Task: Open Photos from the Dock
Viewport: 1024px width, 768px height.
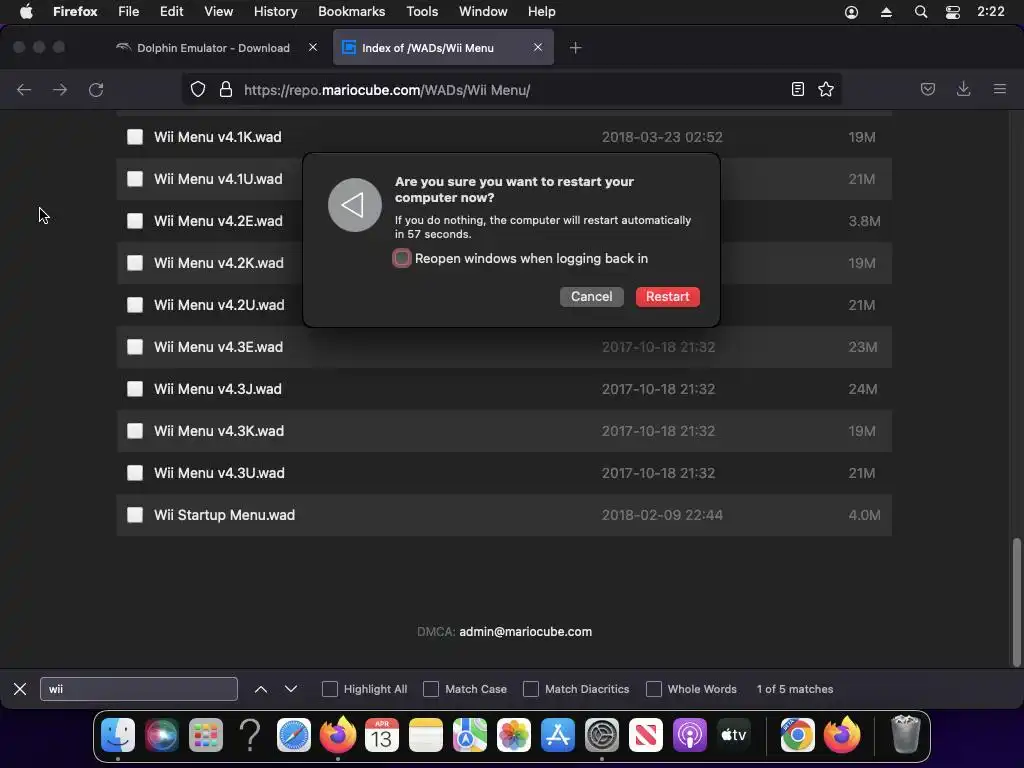Action: 514,735
